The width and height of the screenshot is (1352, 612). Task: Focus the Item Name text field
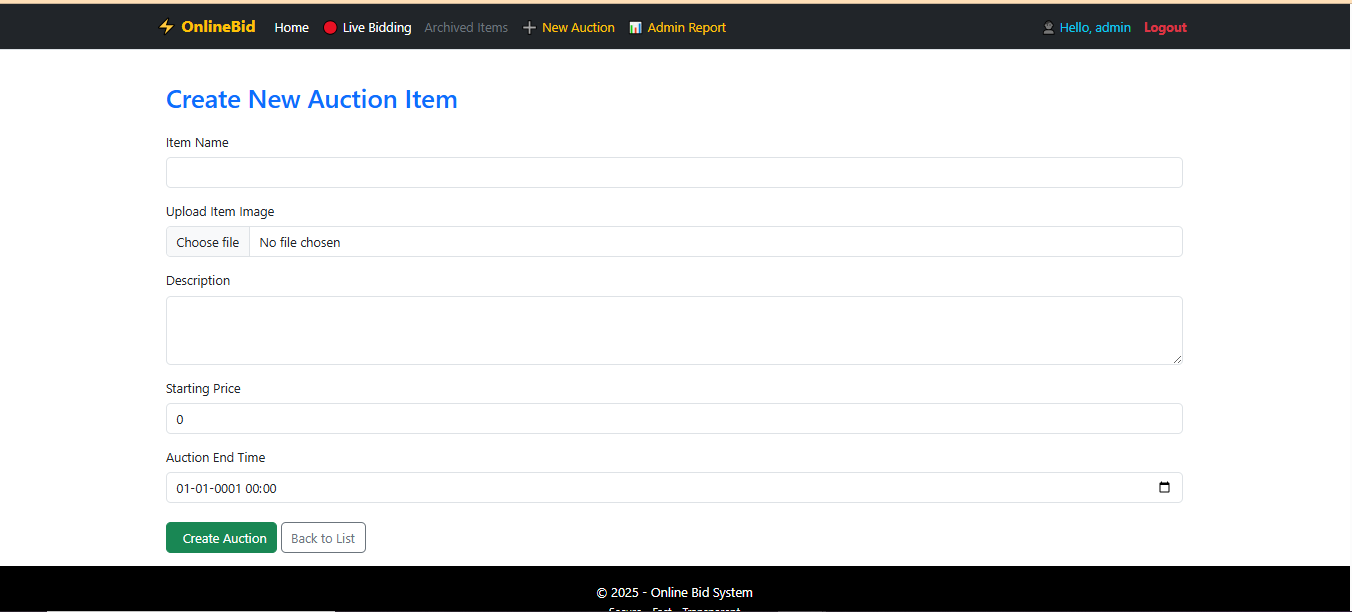pos(674,173)
